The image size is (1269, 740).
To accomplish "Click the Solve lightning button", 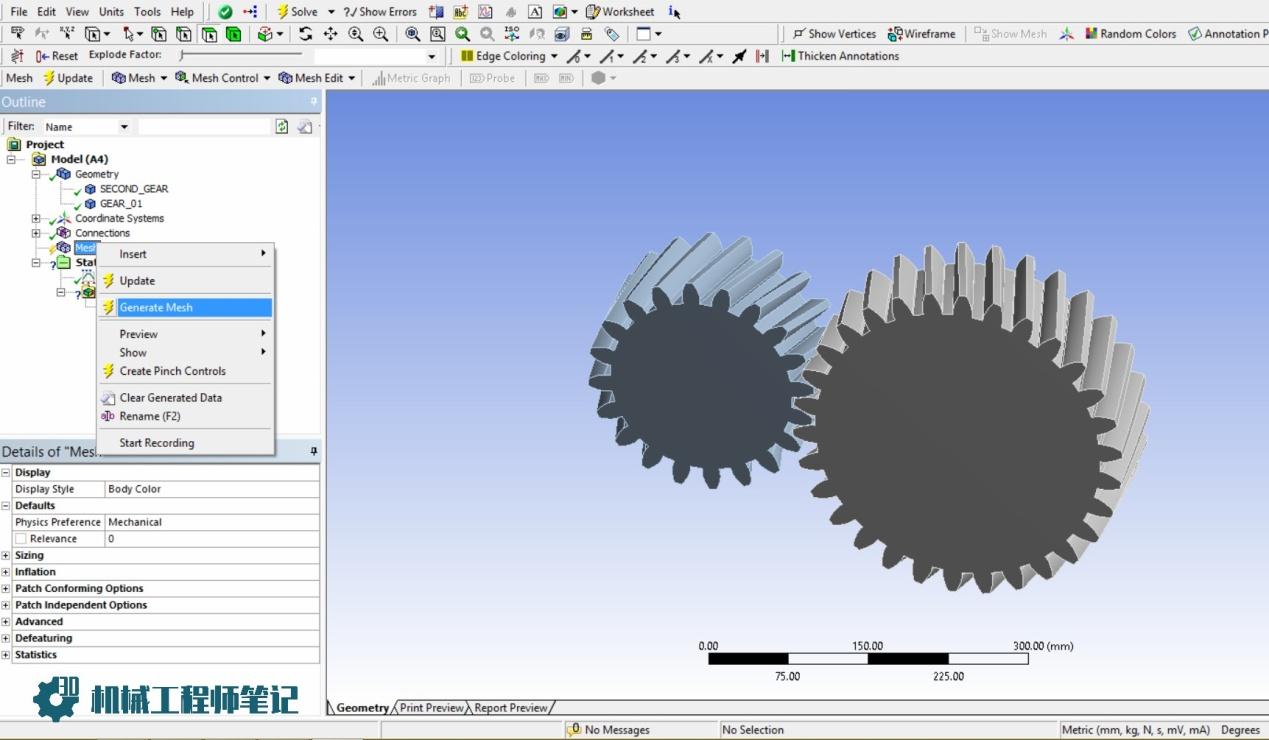I will point(297,12).
